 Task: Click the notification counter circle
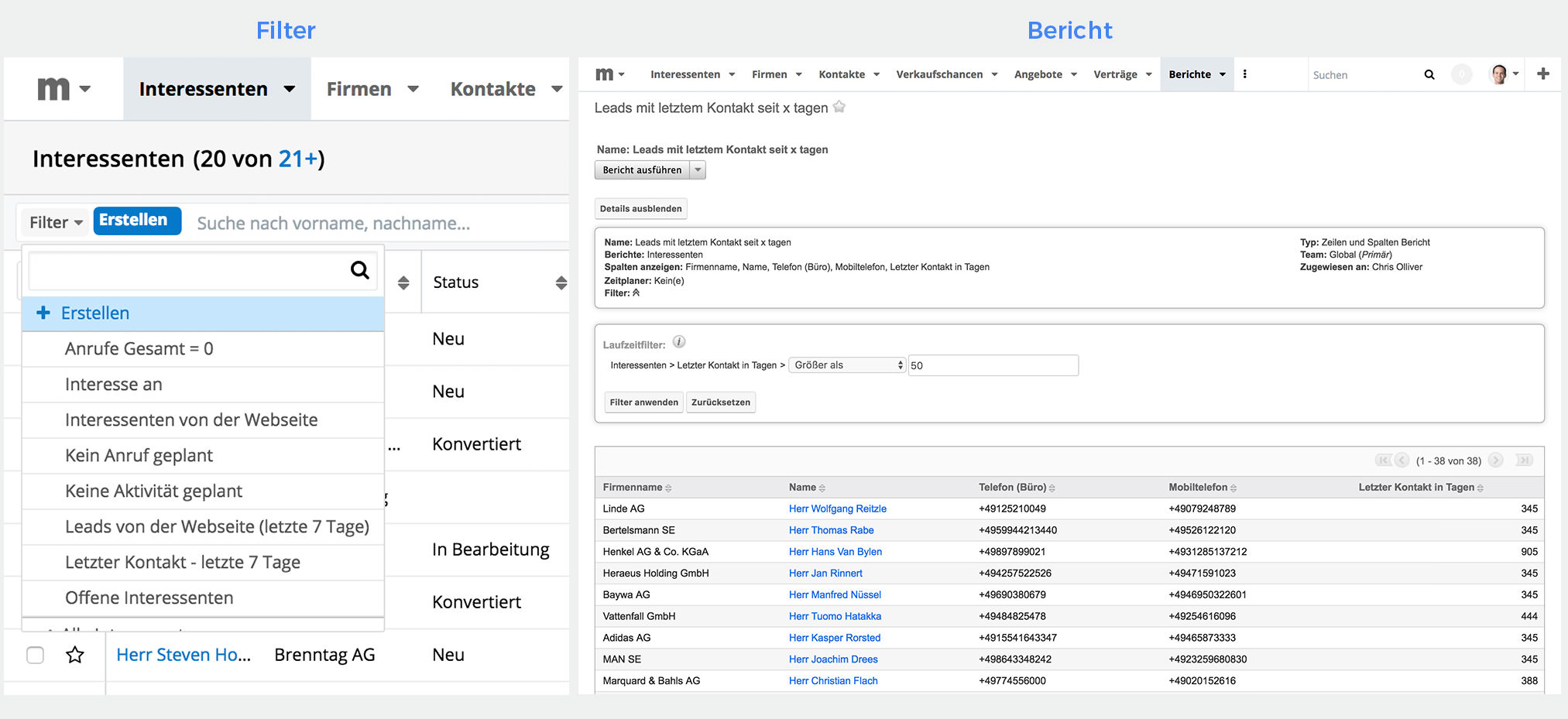point(1462,74)
